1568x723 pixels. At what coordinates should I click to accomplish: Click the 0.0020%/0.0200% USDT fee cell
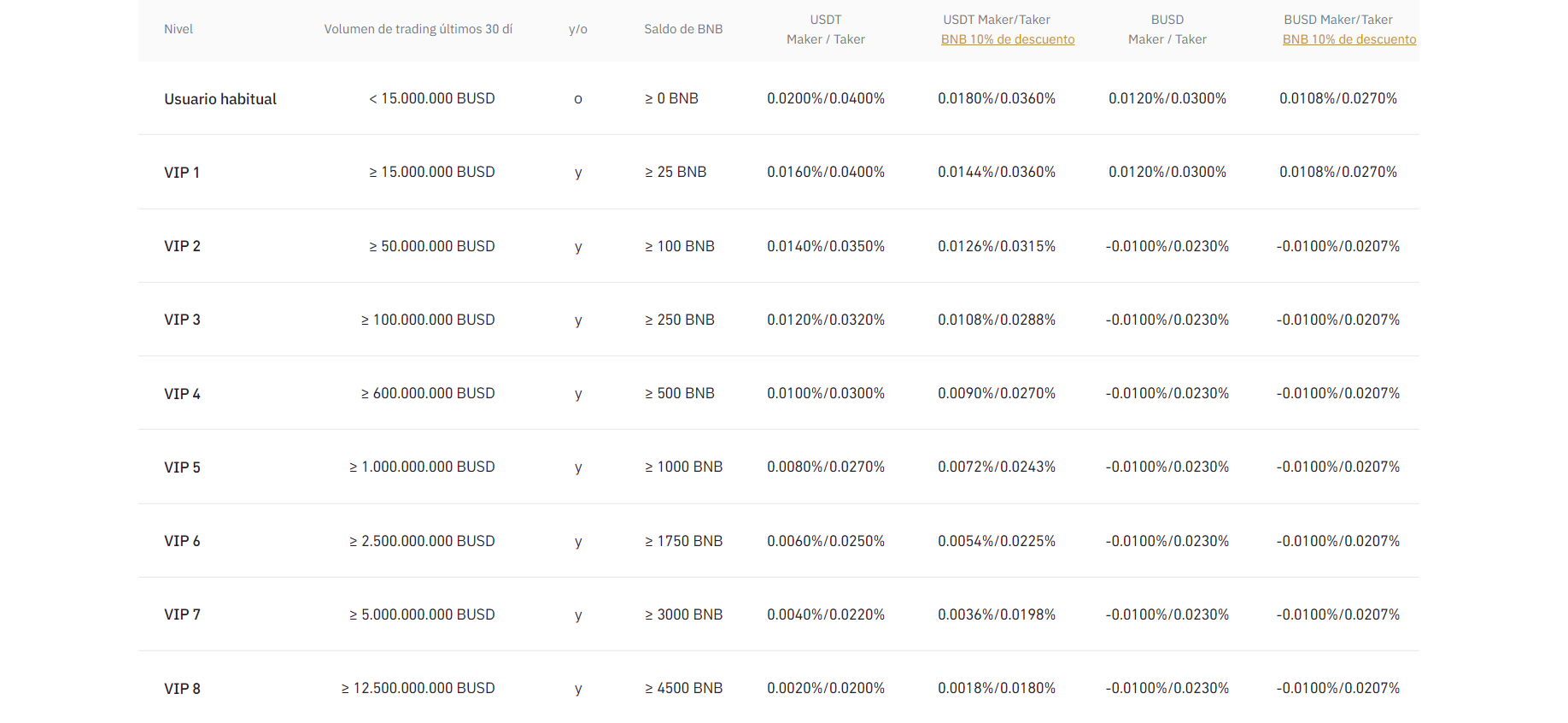tap(826, 688)
